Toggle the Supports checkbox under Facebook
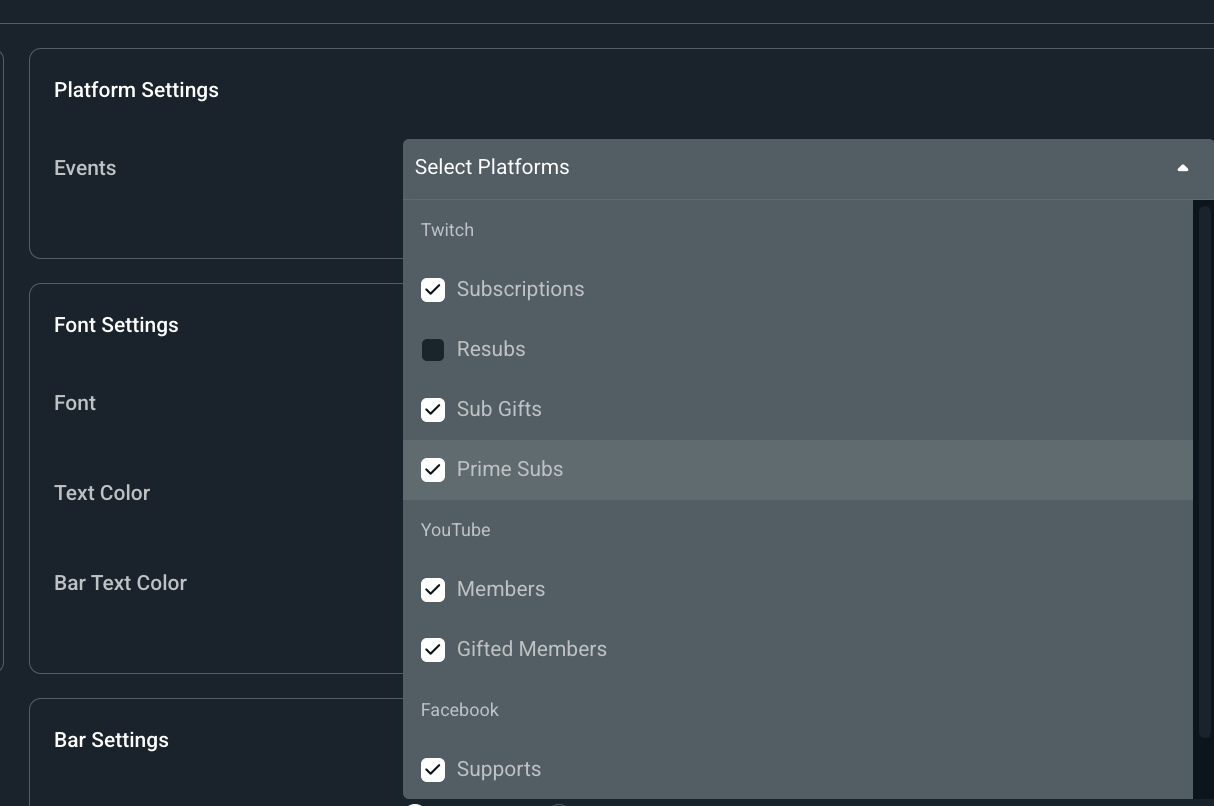This screenshot has height=806, width=1214. [x=433, y=769]
